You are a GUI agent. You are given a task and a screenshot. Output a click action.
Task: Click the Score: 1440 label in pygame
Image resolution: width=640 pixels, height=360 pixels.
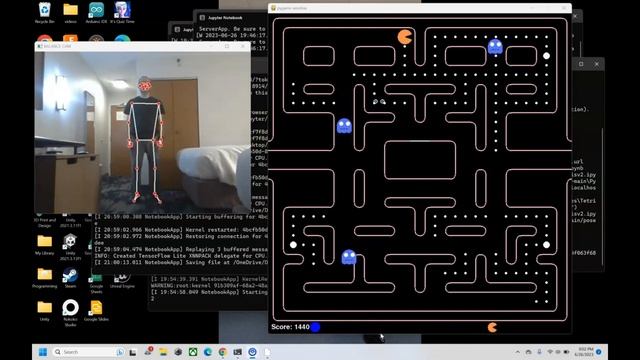pyautogui.click(x=290, y=327)
